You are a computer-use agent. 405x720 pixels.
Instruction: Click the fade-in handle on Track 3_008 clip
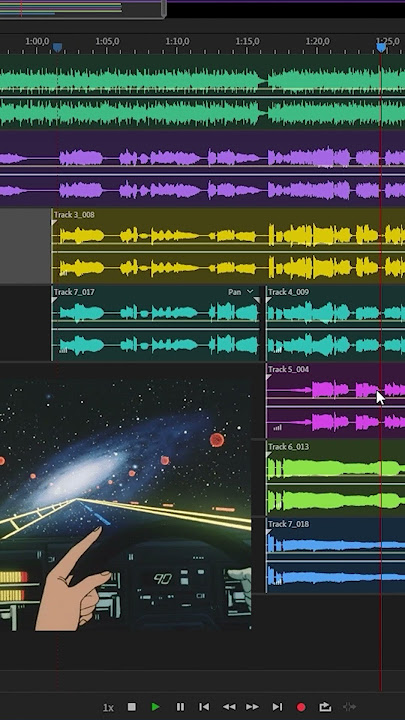click(54, 222)
